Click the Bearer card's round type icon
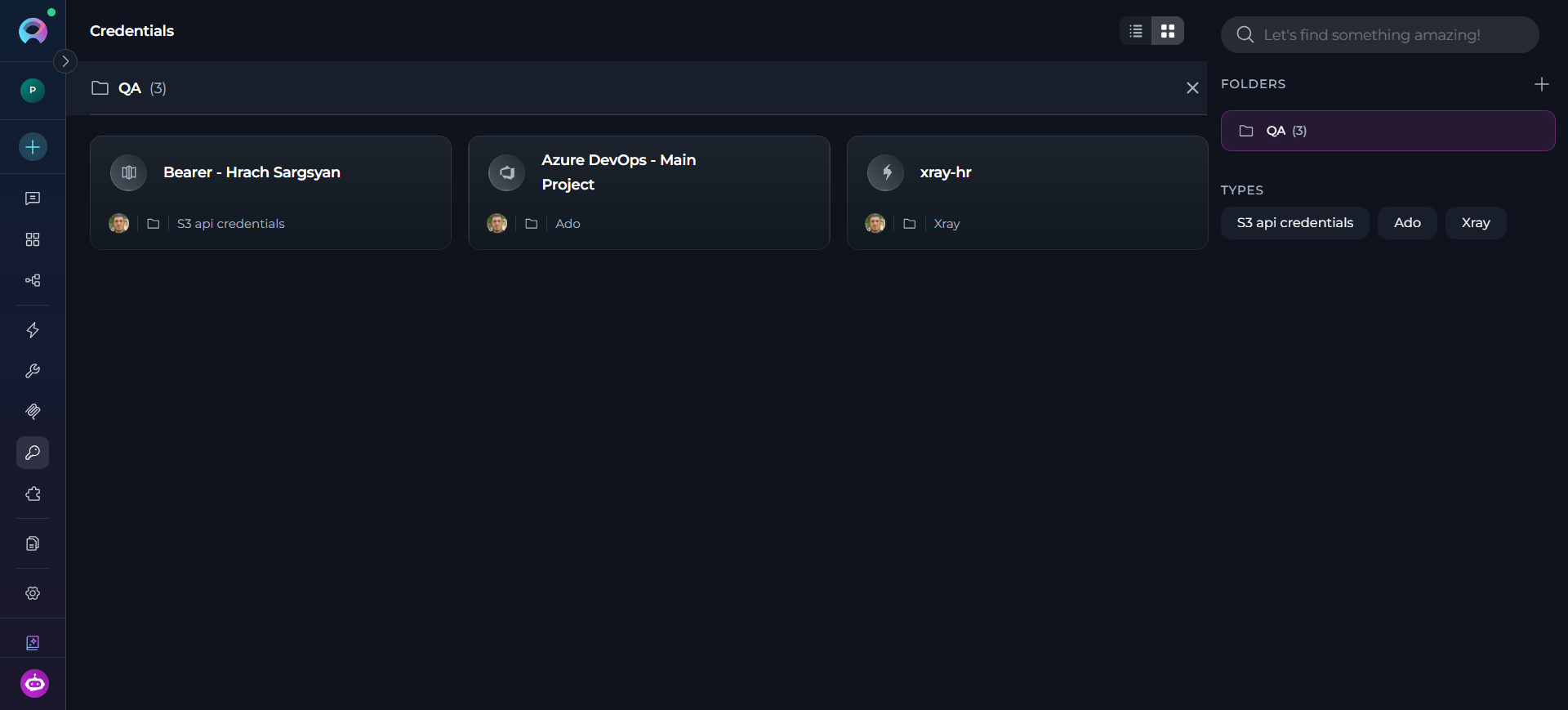This screenshot has width=1568, height=710. click(x=128, y=172)
